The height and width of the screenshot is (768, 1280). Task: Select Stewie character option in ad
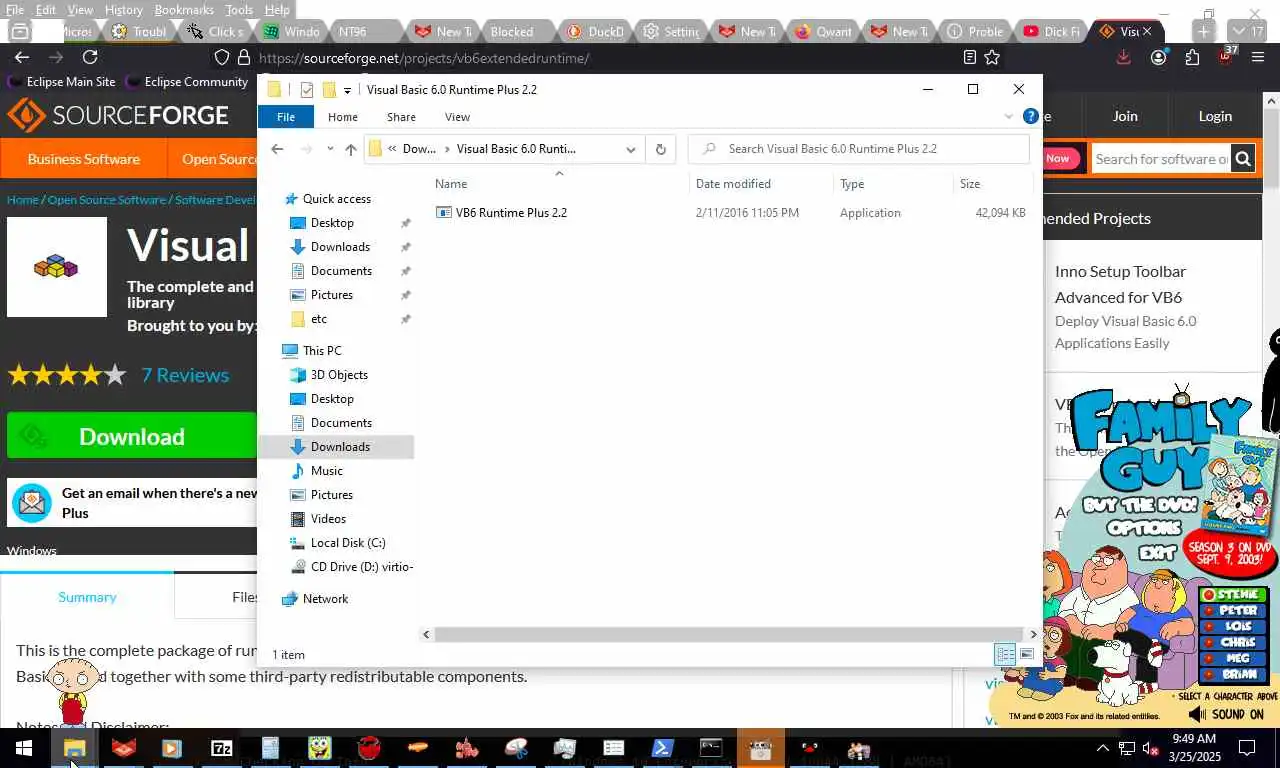tap(1231, 594)
